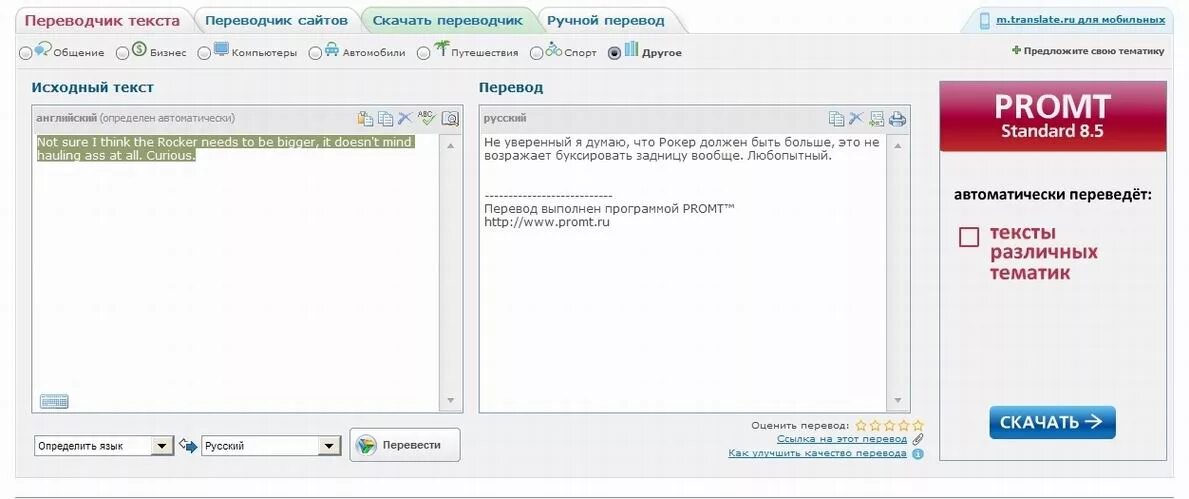
Task: Open m.translate.ru для мобильных link
Action: coord(1081,20)
